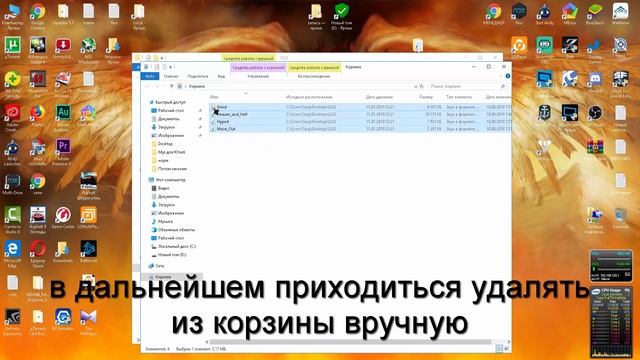Open the Файл ribbon tab
Screen dimensions: 640x360
point(150,76)
